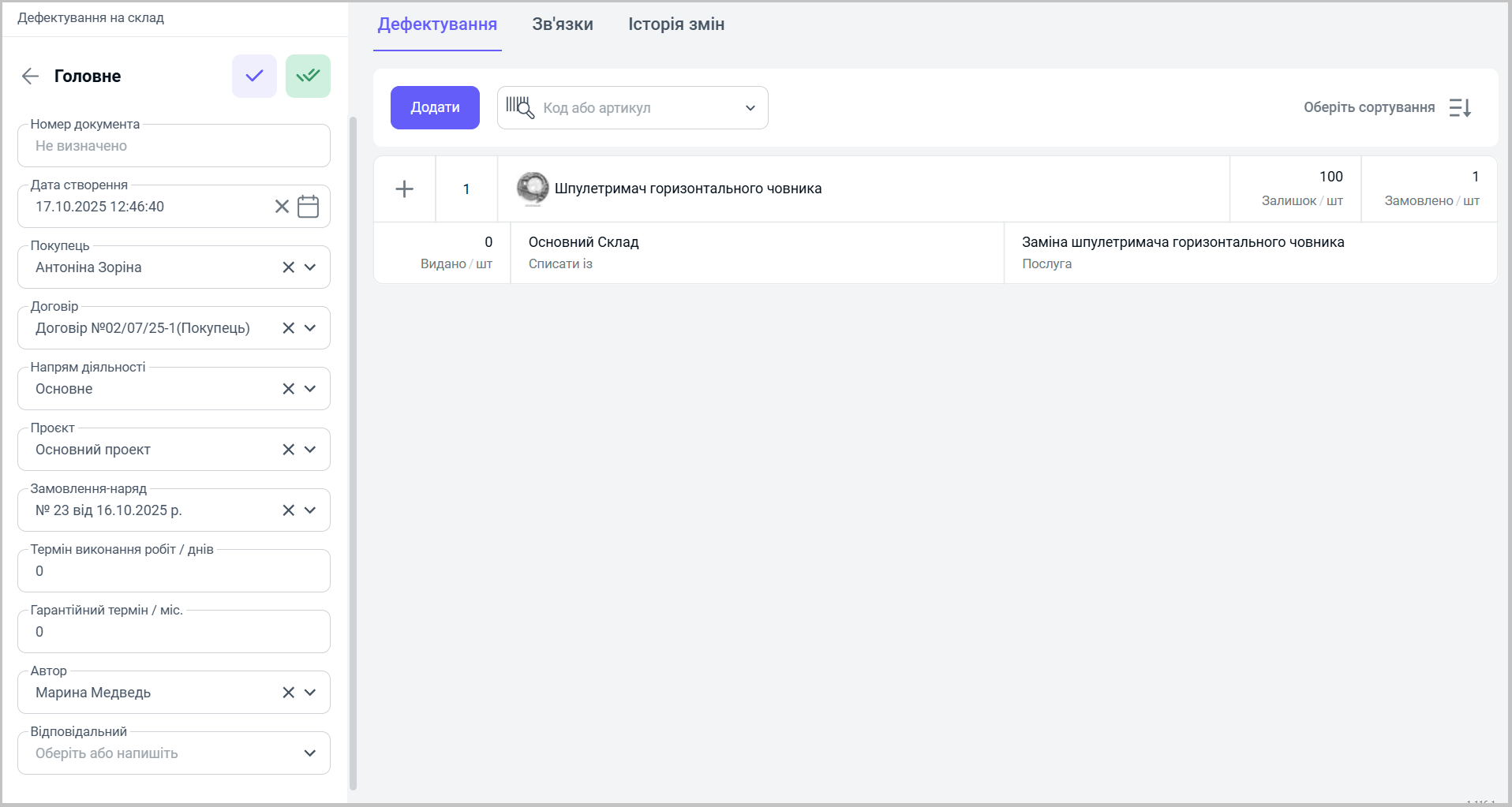Expand the row with the plus icon
This screenshot has height=807, width=1512.
(x=404, y=189)
